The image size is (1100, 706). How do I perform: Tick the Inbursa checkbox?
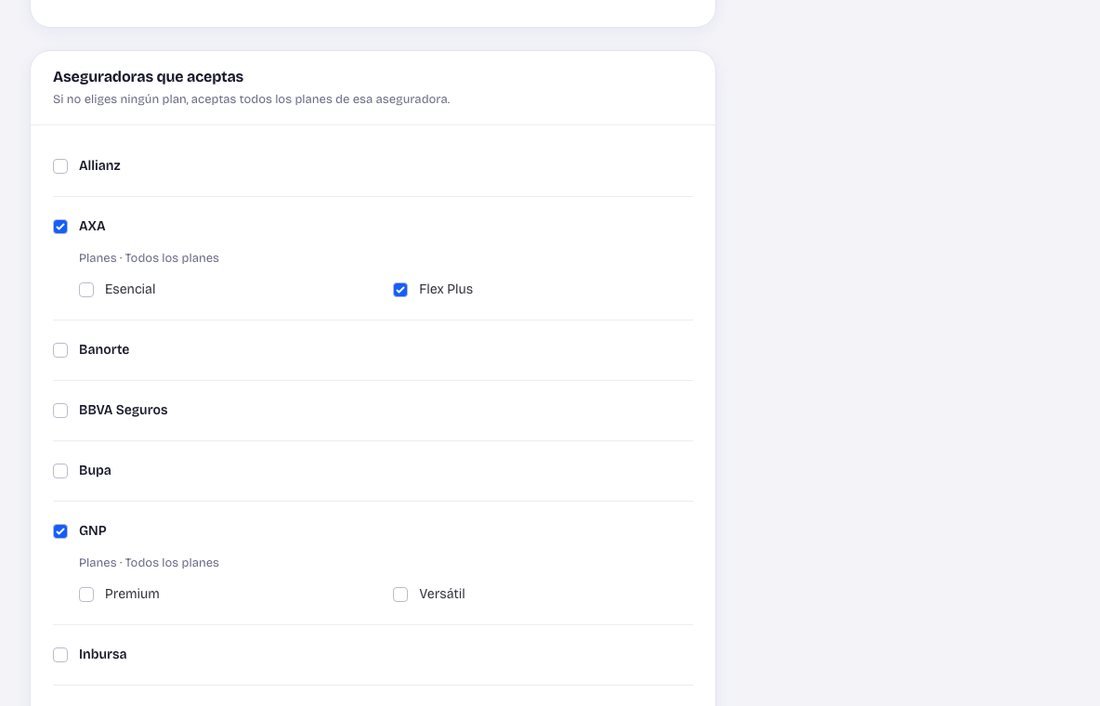point(60,655)
